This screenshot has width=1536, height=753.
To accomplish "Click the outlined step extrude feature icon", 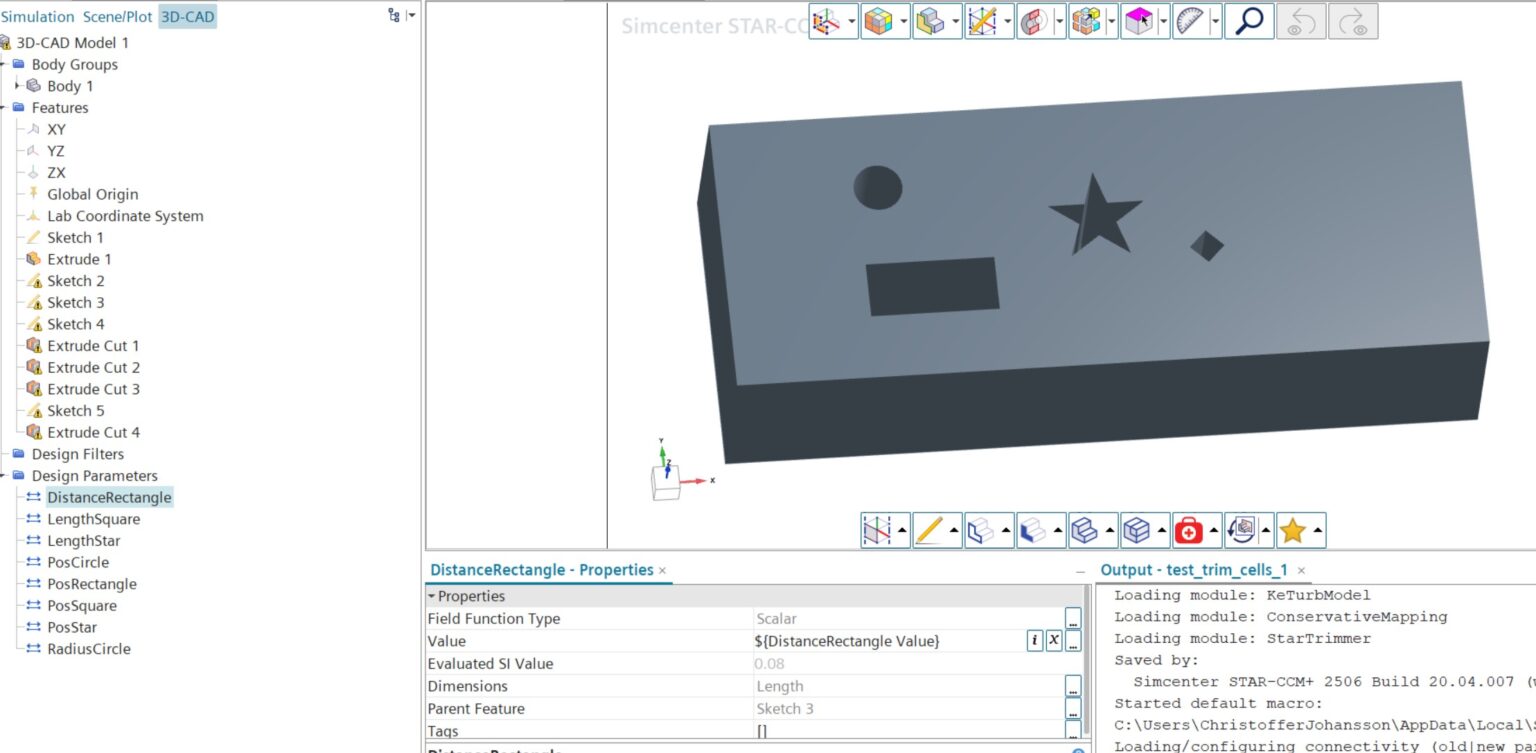I will tap(981, 530).
